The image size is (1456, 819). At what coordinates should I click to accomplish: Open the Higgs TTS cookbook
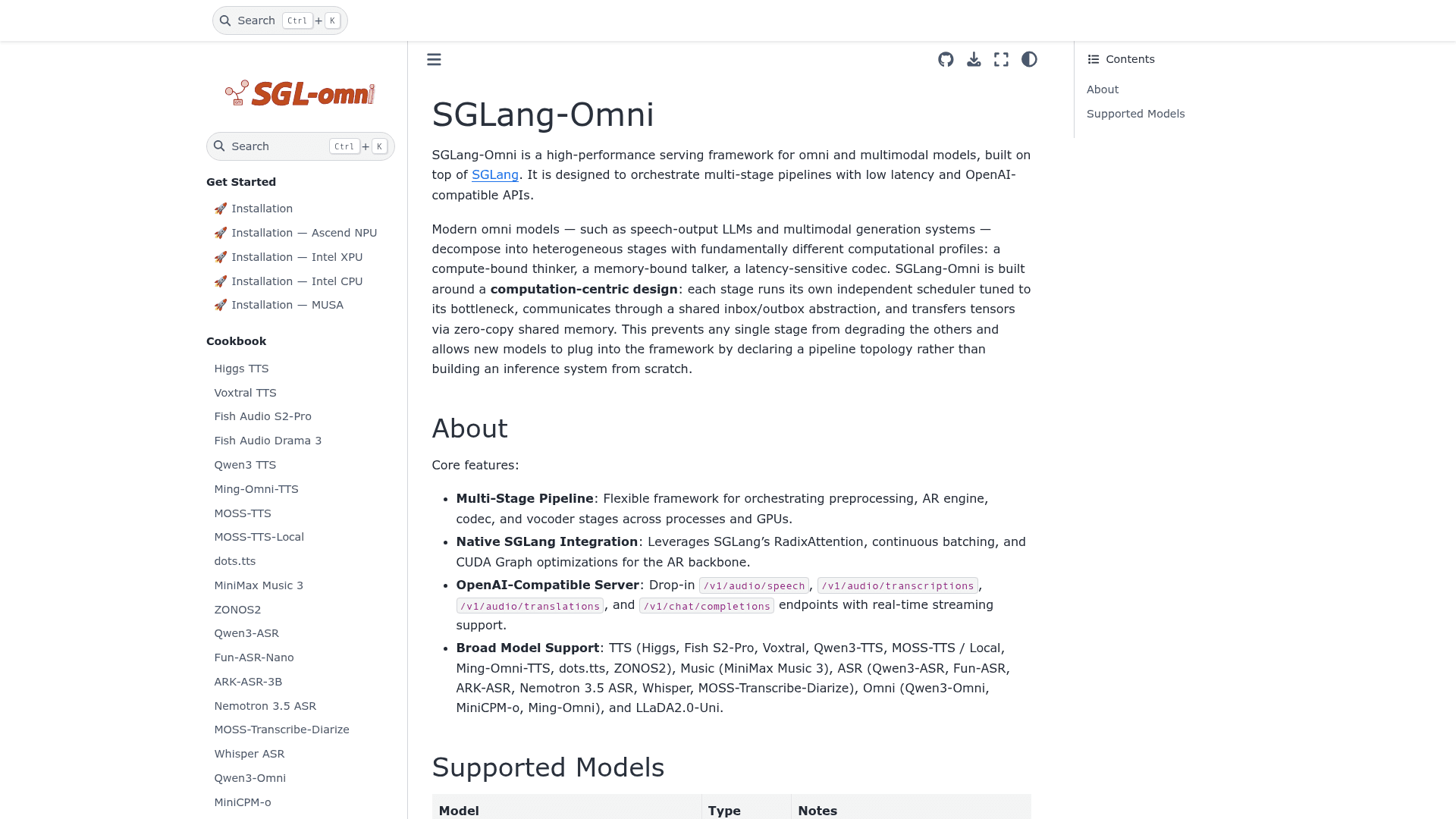[x=241, y=369]
